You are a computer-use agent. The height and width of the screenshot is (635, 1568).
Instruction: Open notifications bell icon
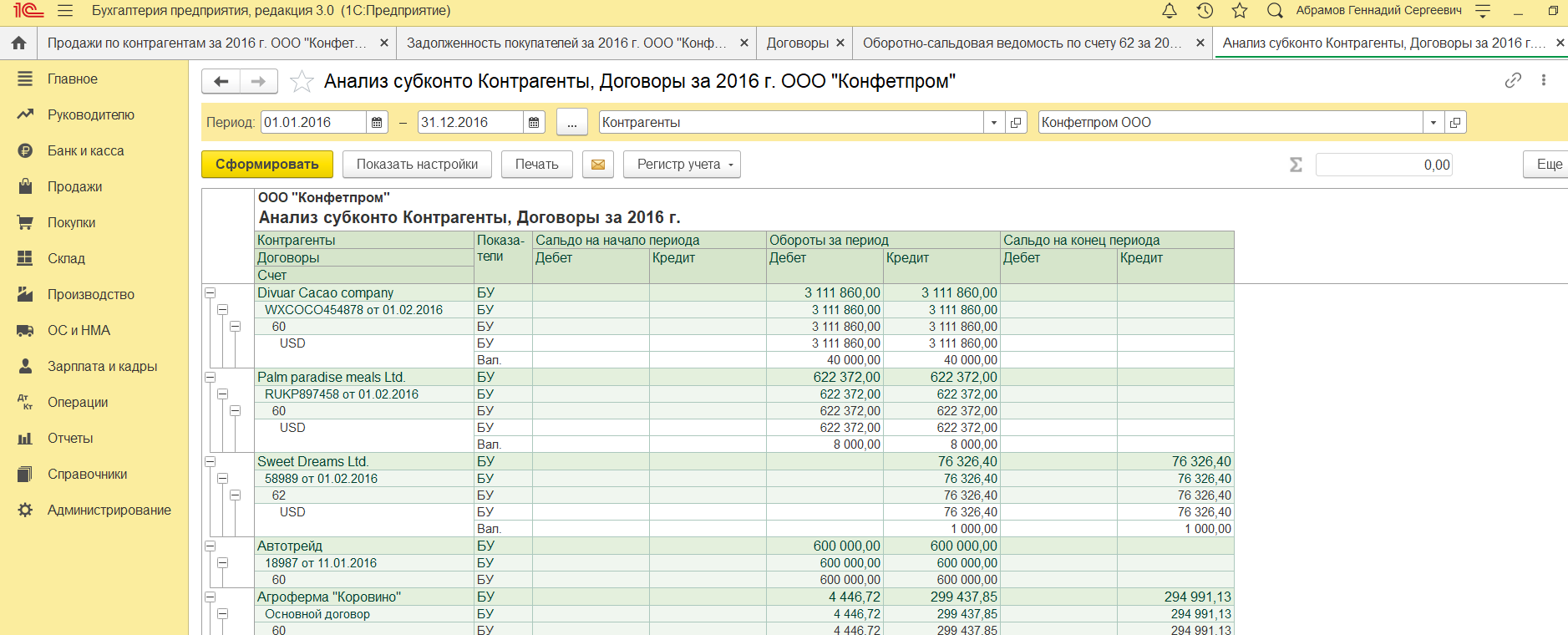pyautogui.click(x=1170, y=11)
